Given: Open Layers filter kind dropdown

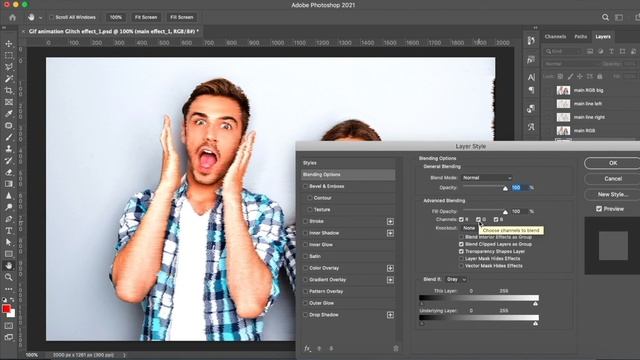Looking at the screenshot, I should (563, 51).
